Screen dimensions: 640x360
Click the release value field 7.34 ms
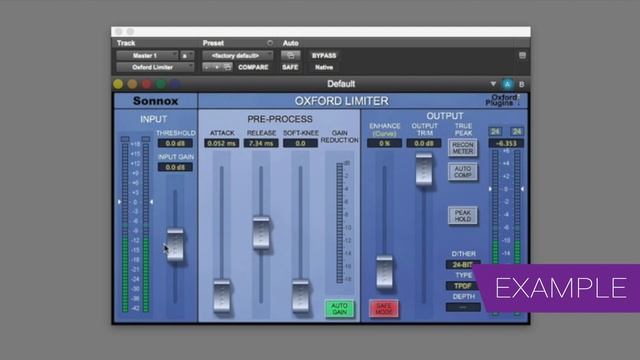261,143
